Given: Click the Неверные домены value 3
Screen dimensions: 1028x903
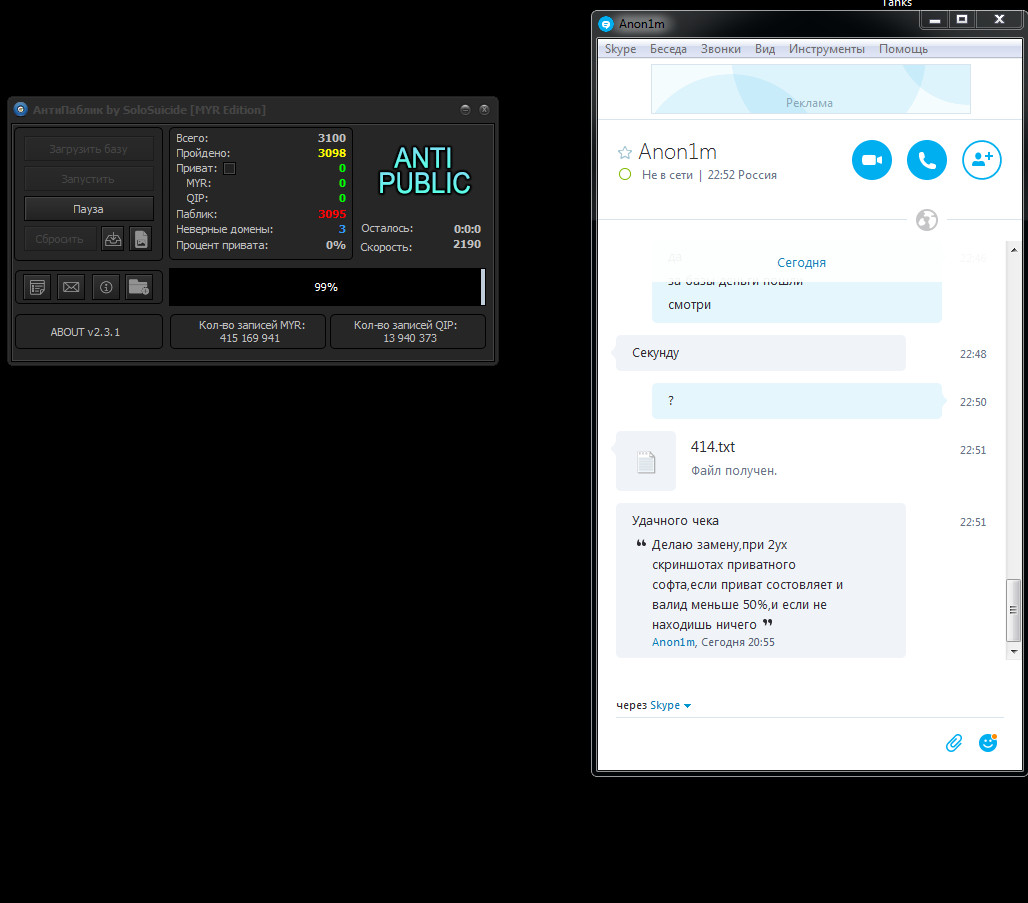Looking at the screenshot, I should tap(342, 229).
